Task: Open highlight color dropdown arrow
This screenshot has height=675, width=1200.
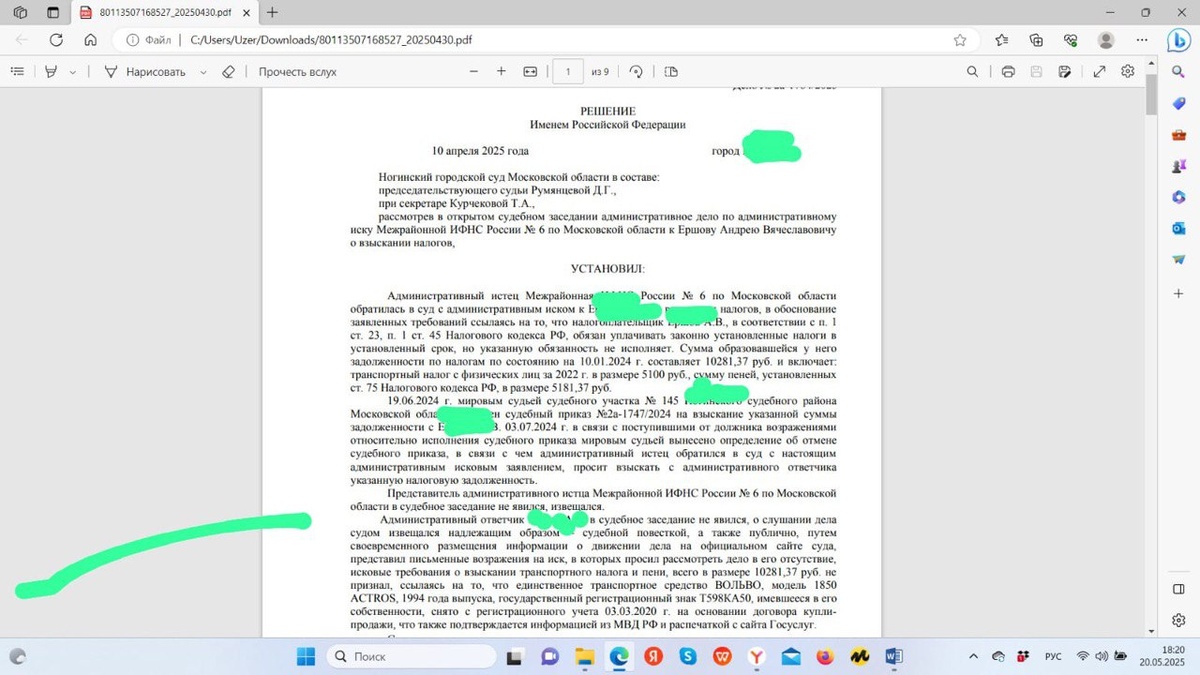Action: pyautogui.click(x=71, y=72)
